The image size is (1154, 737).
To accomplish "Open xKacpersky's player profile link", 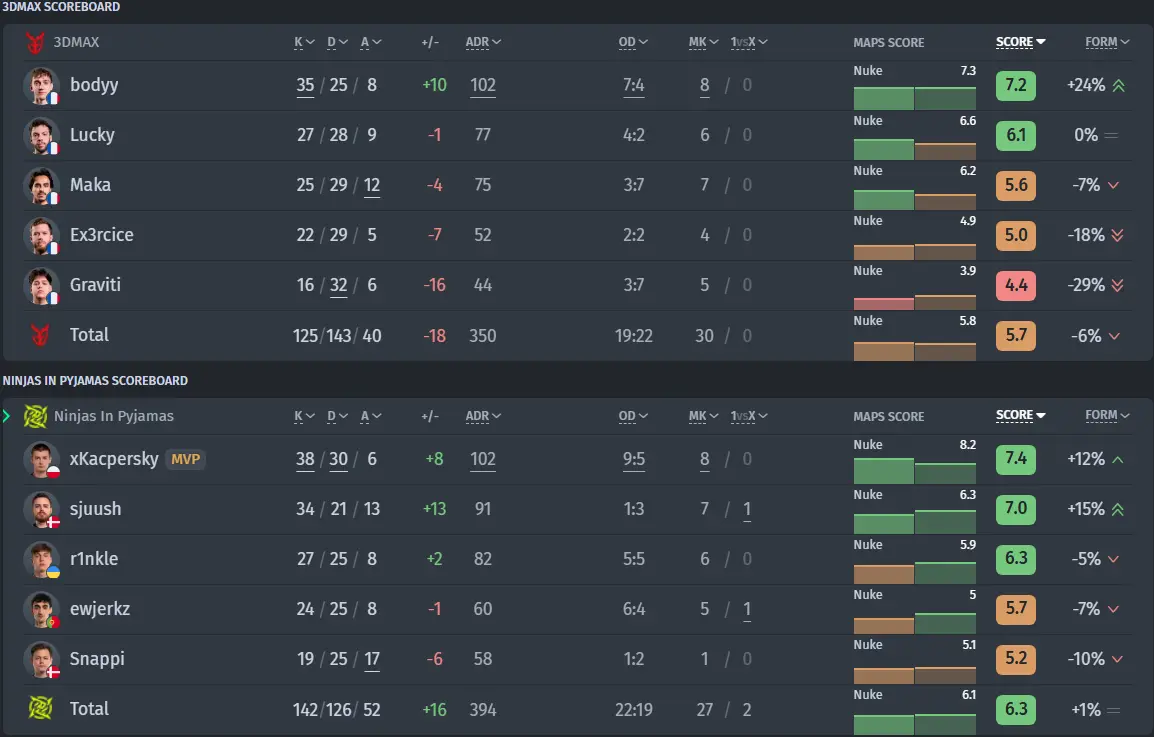I will pos(114,459).
